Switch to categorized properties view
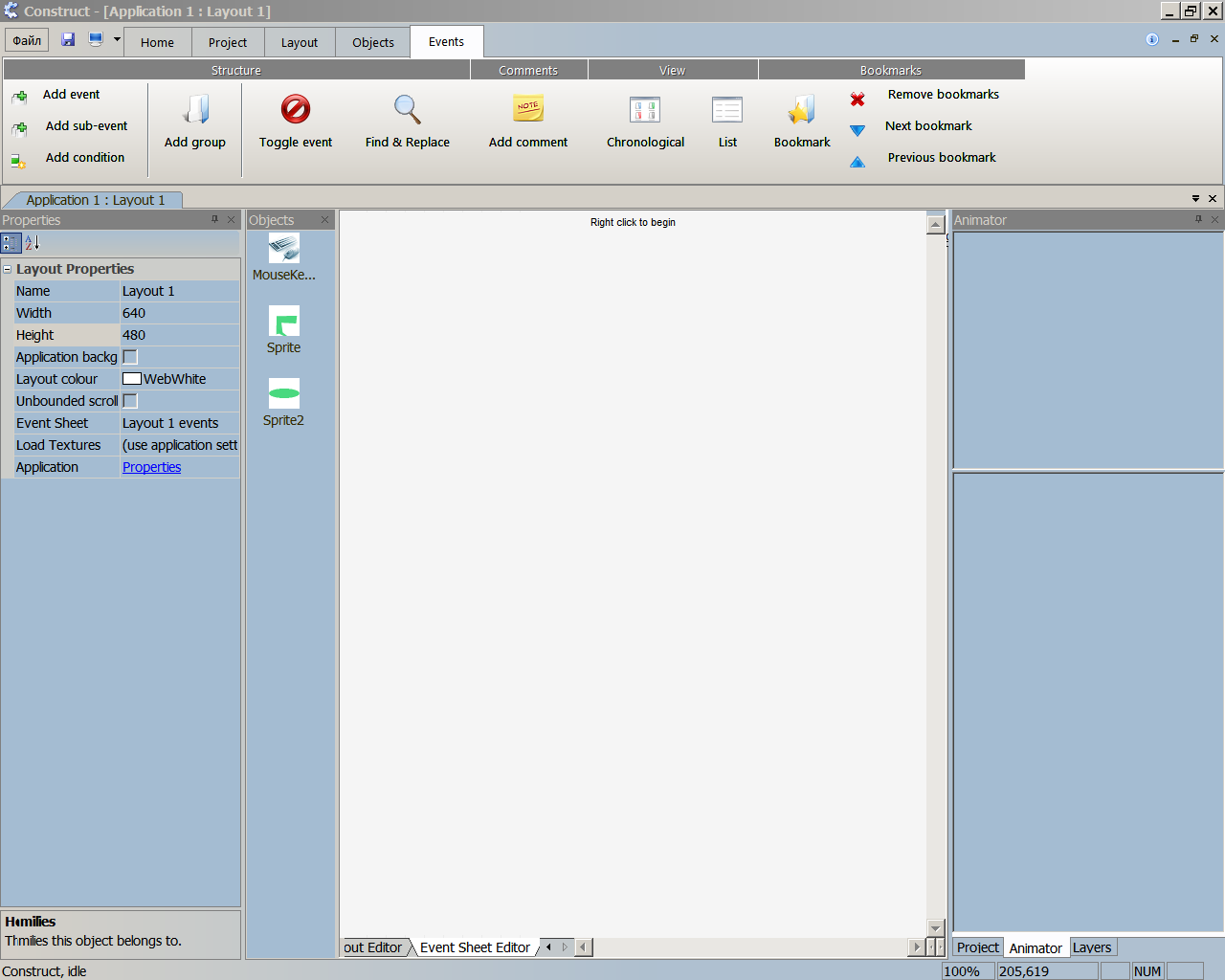Screen dimensions: 1225x980 tap(11, 243)
